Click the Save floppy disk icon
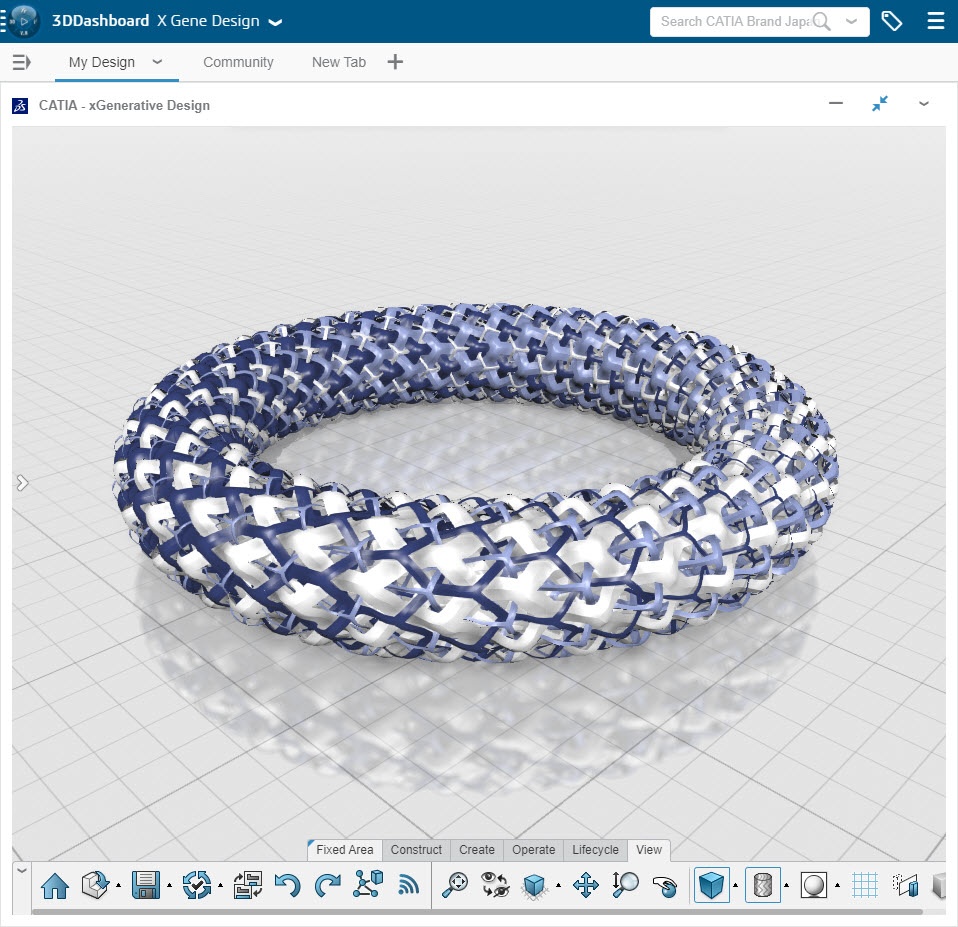This screenshot has height=927, width=958. [146, 885]
